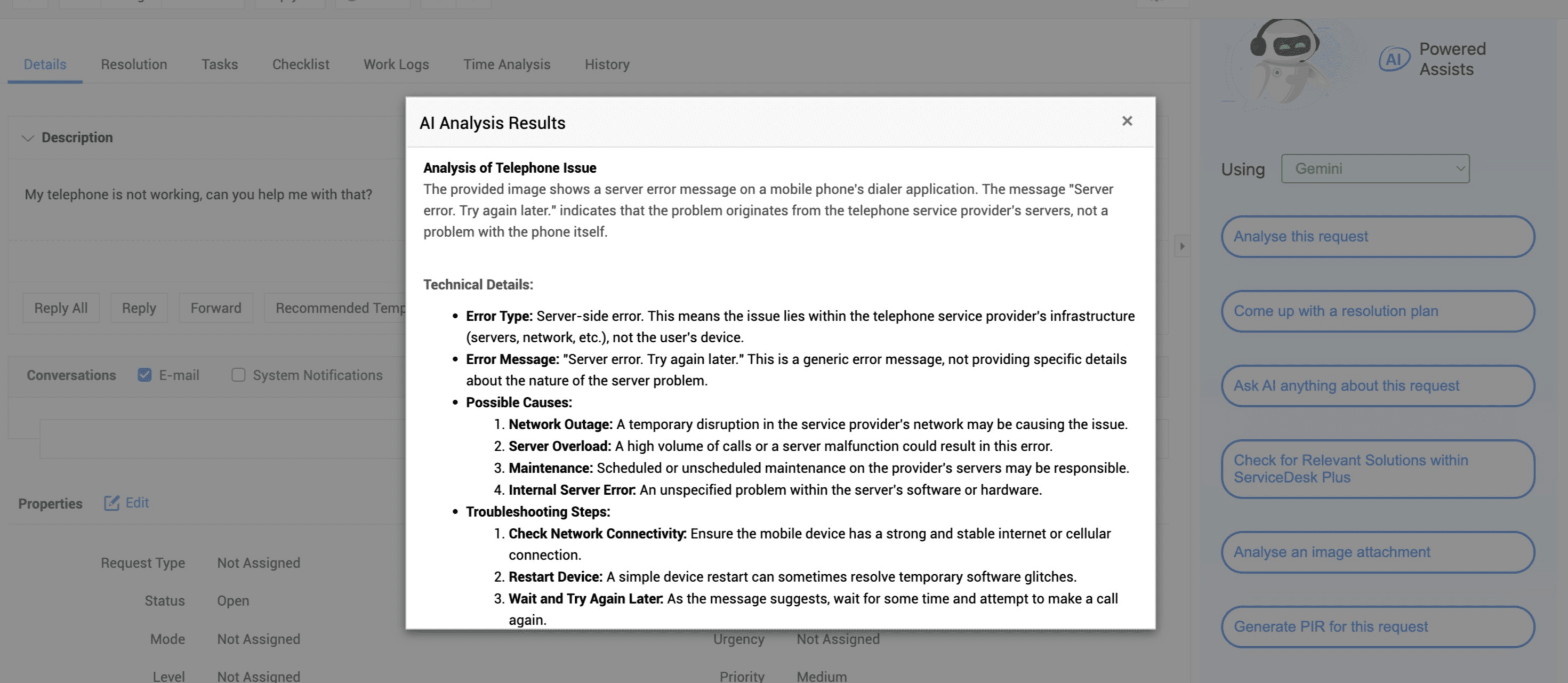1568x683 pixels.
Task: Collapse the Description section chevron
Action: click(x=27, y=138)
